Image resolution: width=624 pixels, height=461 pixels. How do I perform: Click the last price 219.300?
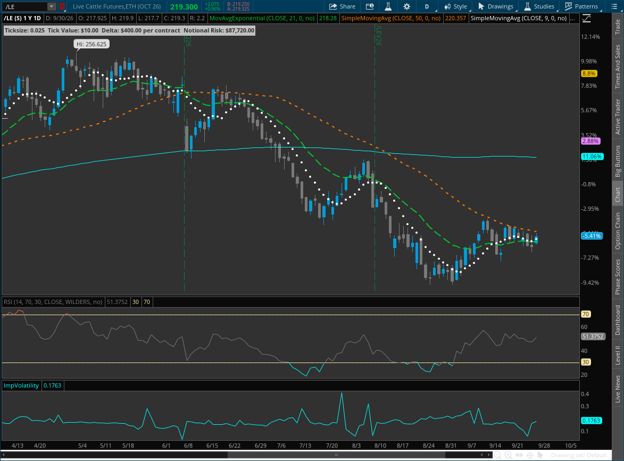tap(184, 7)
